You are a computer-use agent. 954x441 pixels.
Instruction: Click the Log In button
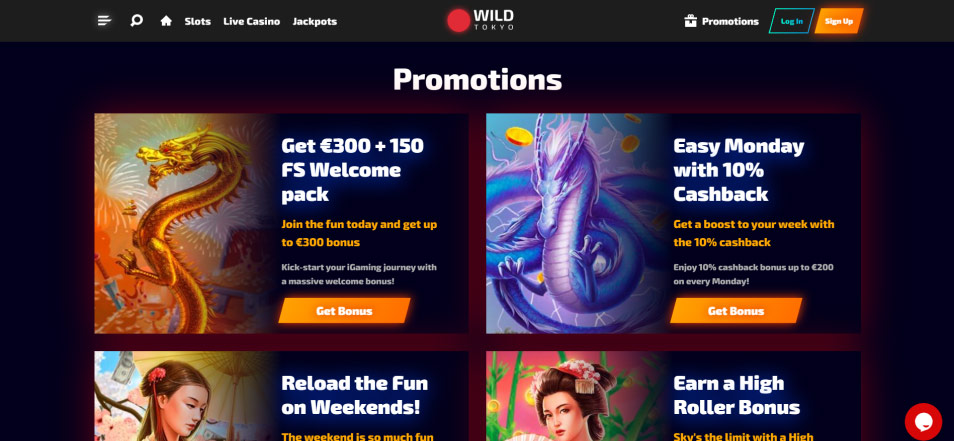792,21
